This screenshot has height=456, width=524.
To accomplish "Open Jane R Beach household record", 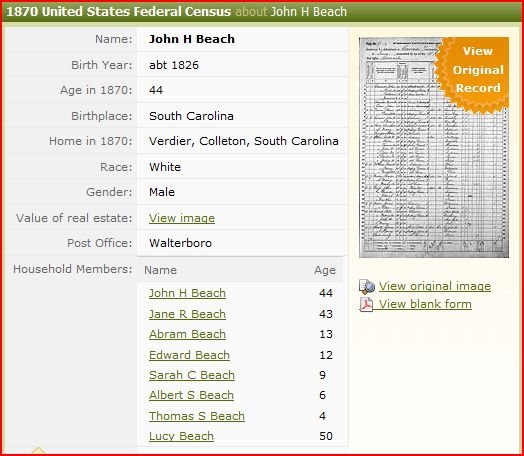I will tap(187, 314).
